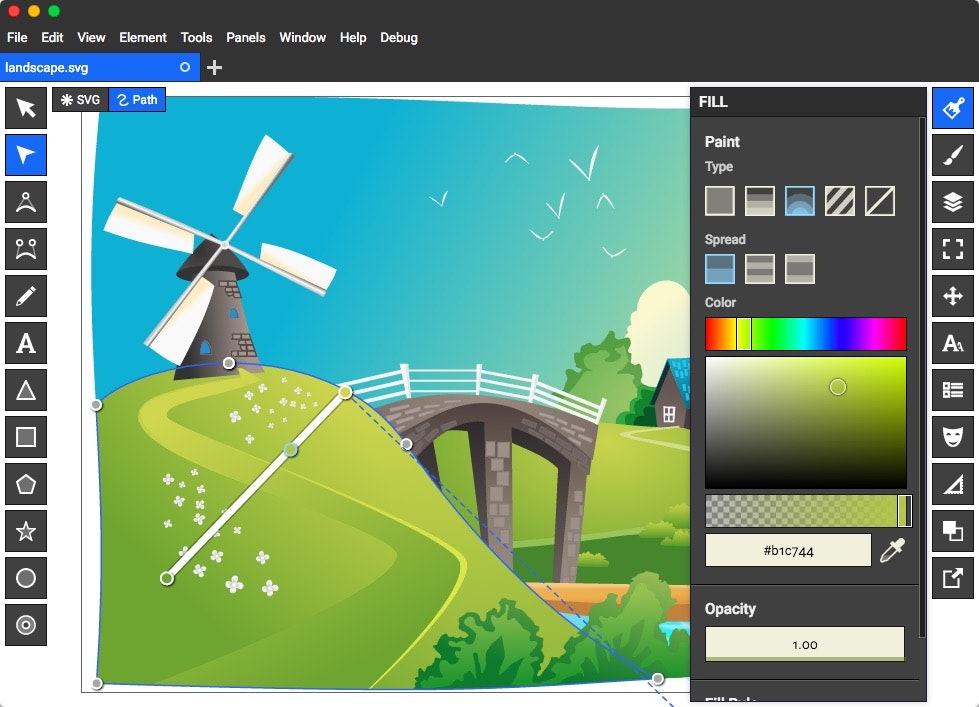Open the Panels menu
The width and height of the screenshot is (979, 707).
tap(246, 37)
